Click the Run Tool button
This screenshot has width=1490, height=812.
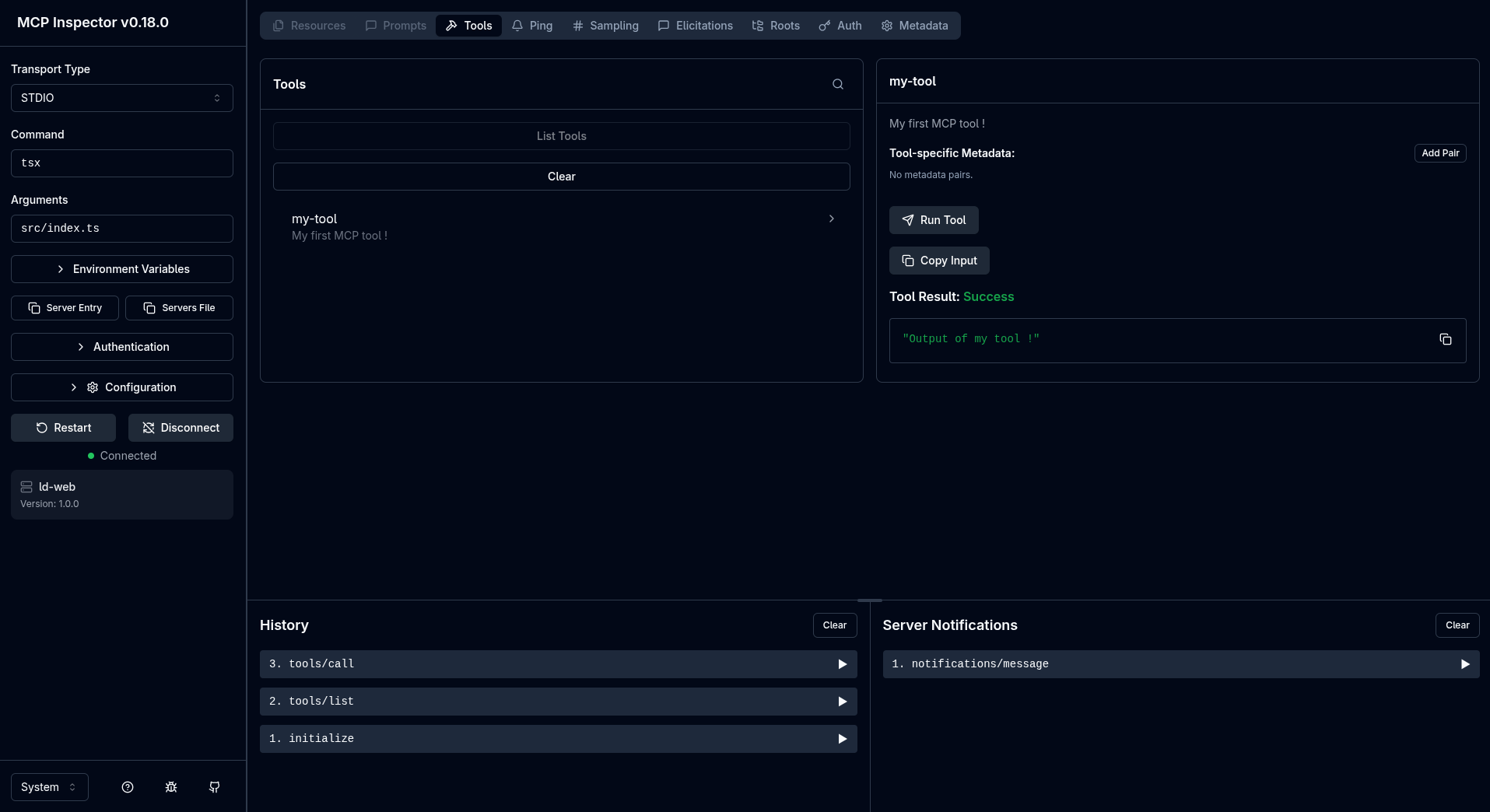(934, 220)
